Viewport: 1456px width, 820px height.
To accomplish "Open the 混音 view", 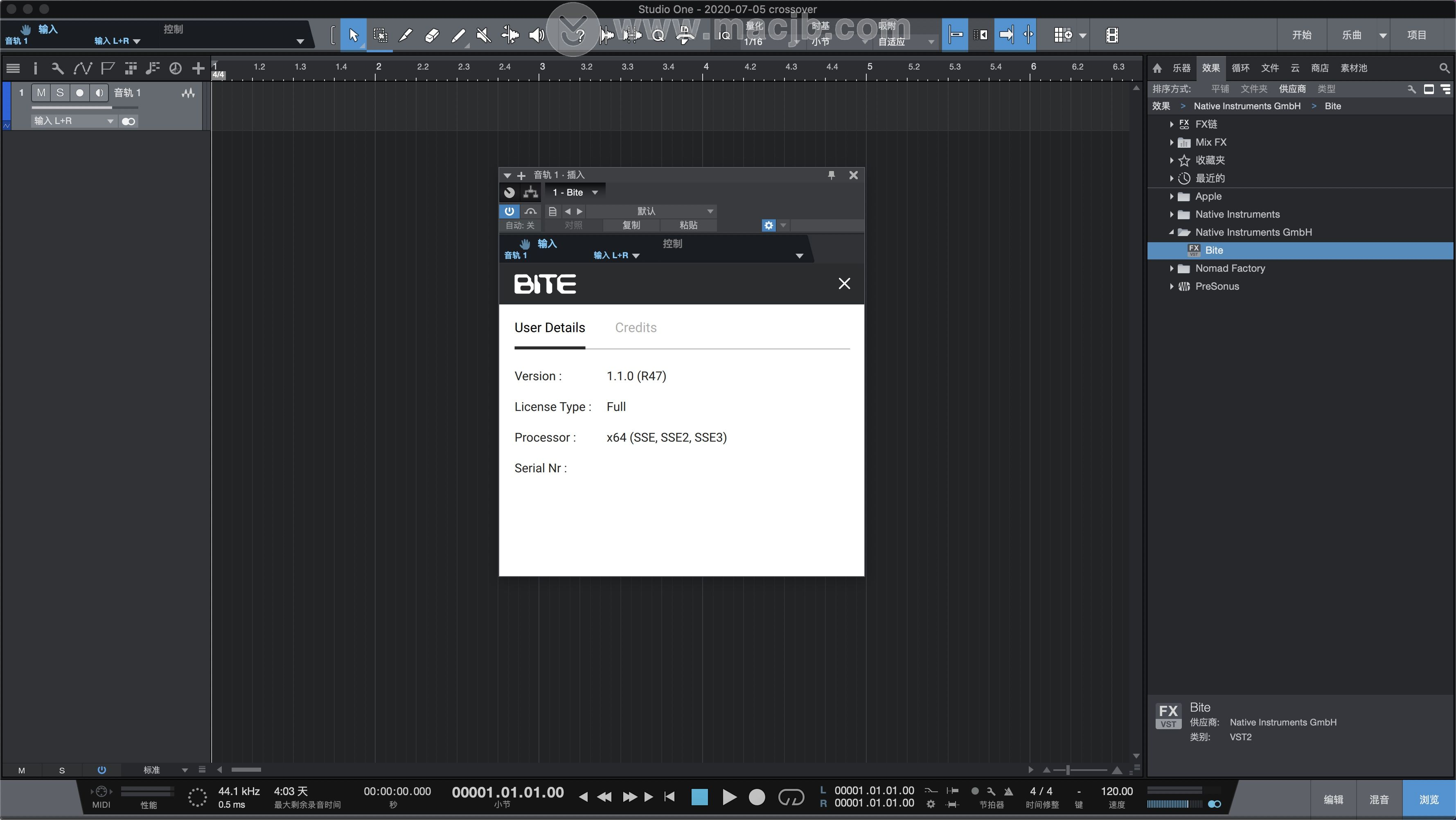I will coord(1379,799).
